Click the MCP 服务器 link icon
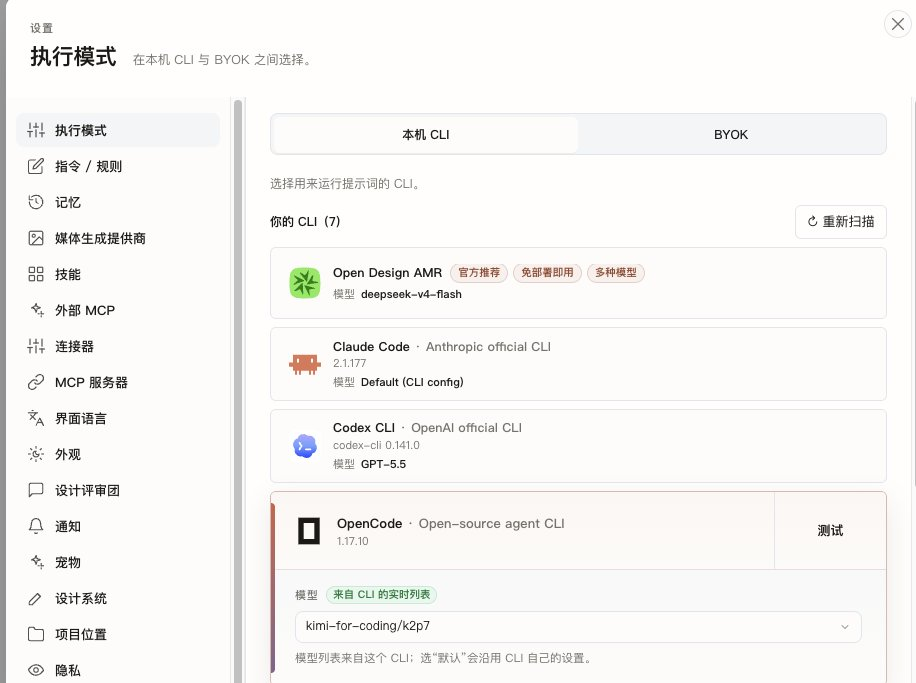The width and height of the screenshot is (916, 683). (x=36, y=382)
